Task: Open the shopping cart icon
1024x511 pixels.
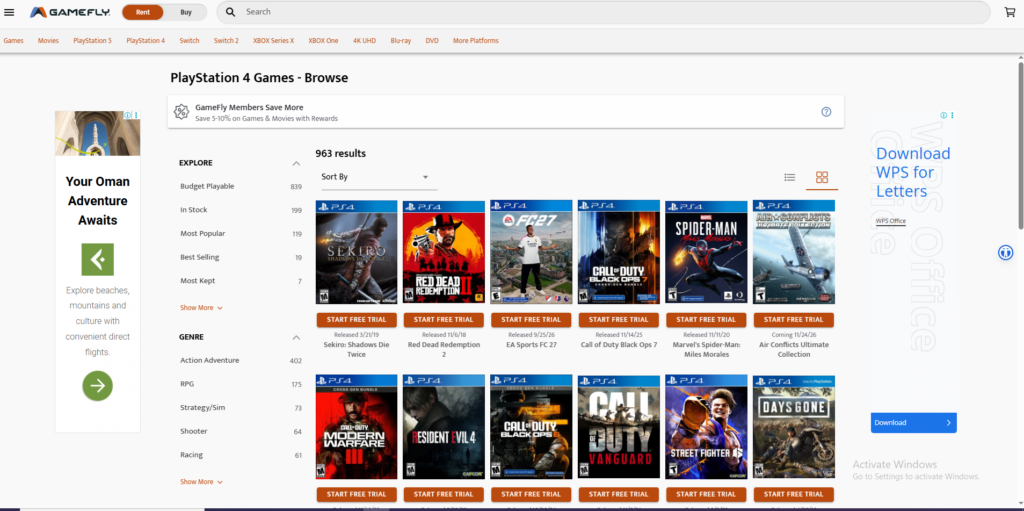Action: [1010, 12]
